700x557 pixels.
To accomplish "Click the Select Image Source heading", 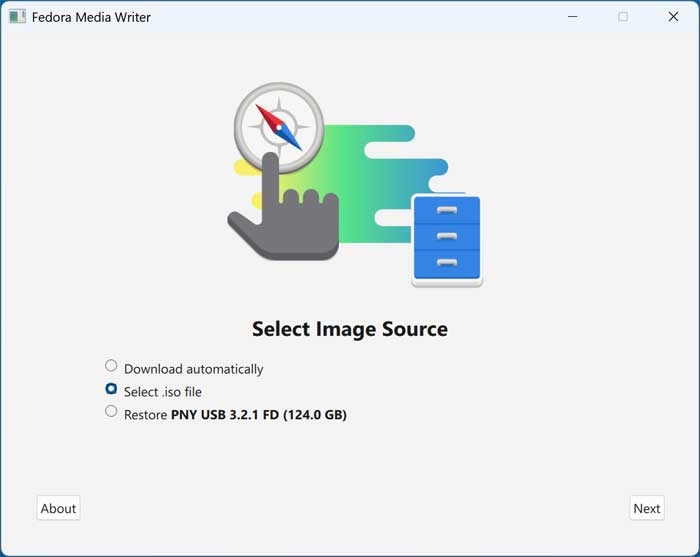I will pyautogui.click(x=350, y=329).
